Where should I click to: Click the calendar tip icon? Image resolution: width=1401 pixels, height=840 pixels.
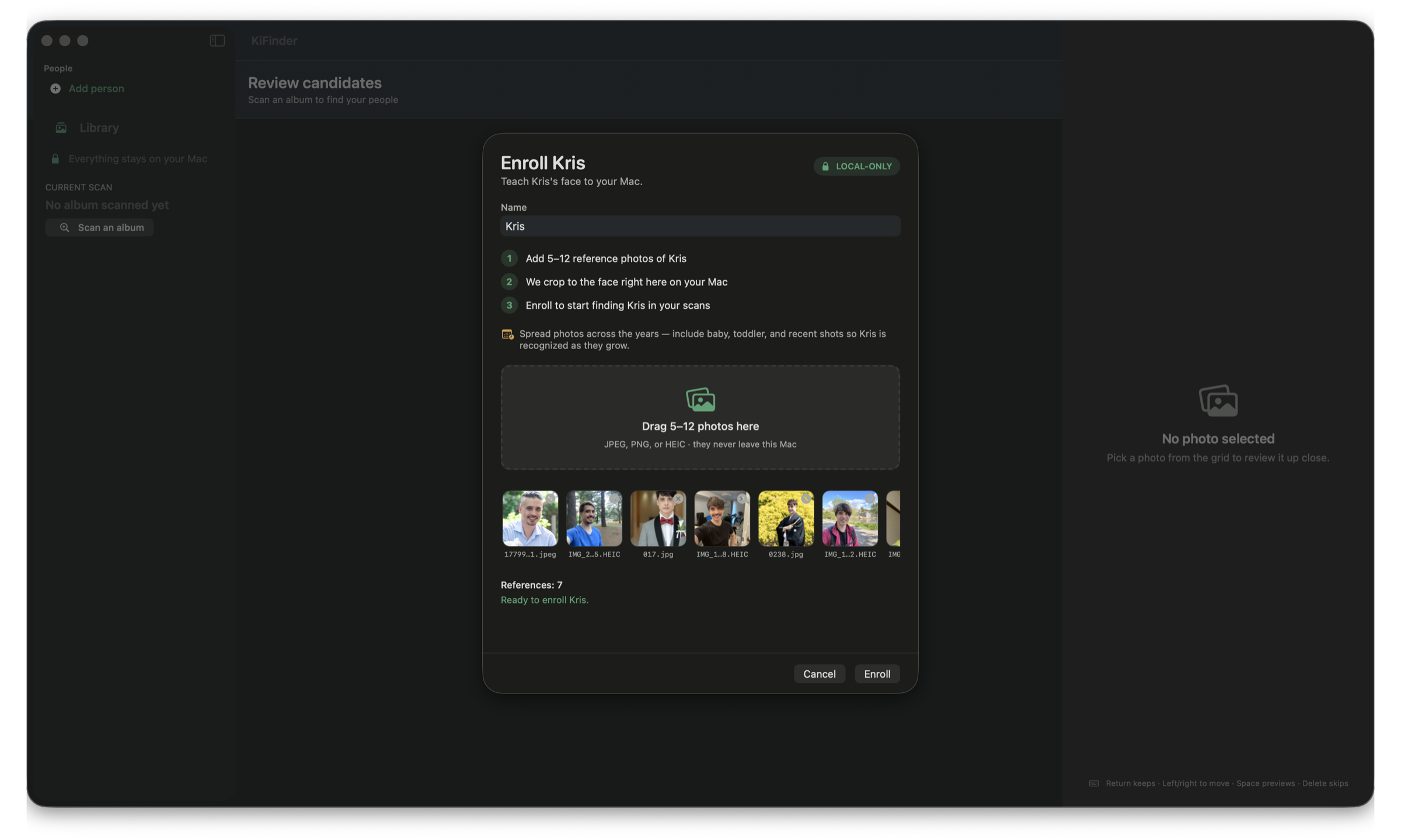(x=507, y=334)
